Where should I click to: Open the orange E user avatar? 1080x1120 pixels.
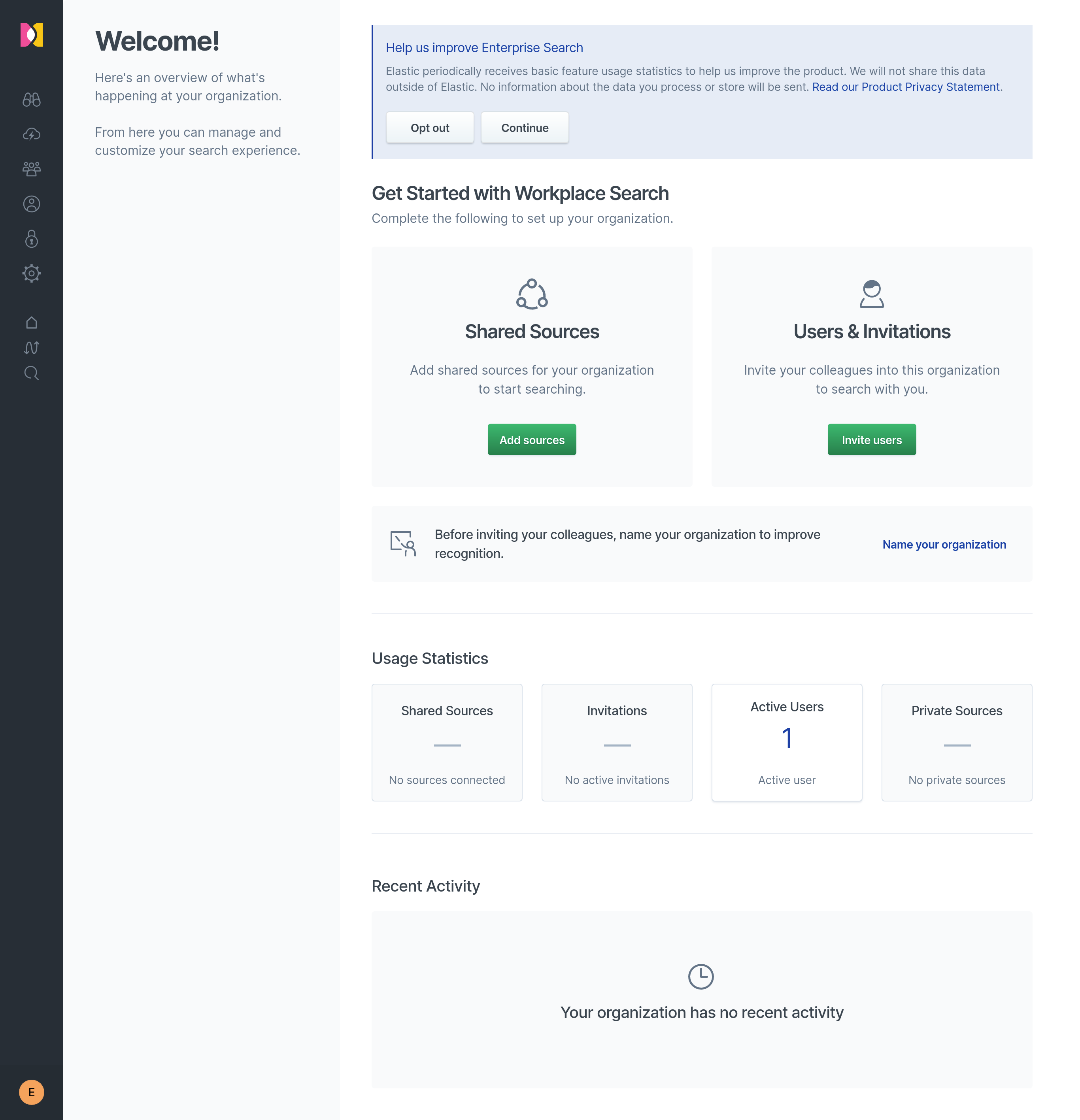click(32, 1092)
